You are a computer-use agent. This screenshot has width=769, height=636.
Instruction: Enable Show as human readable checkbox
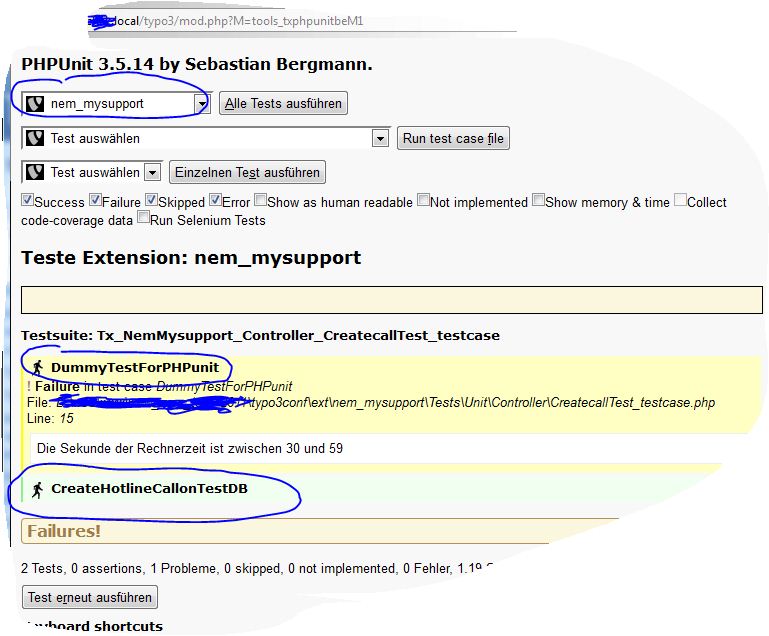coord(260,200)
